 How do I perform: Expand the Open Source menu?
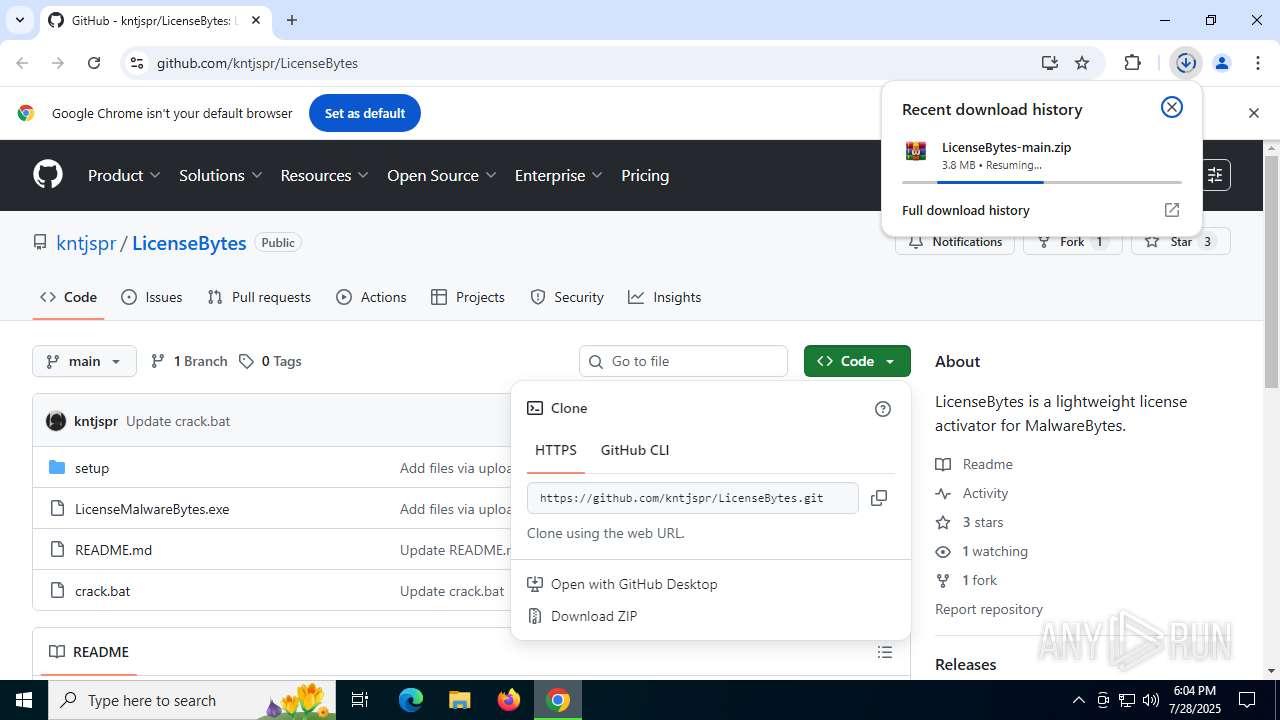(441, 175)
